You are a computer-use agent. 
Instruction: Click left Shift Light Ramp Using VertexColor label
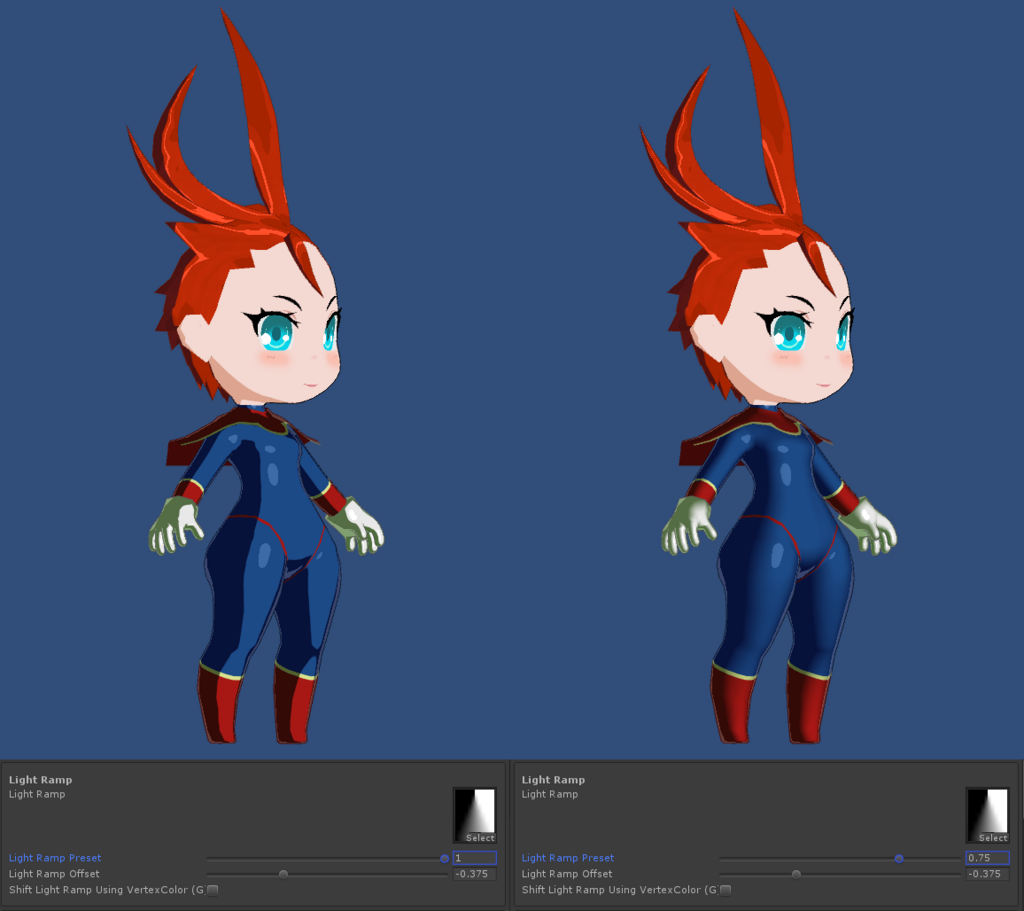pos(106,889)
